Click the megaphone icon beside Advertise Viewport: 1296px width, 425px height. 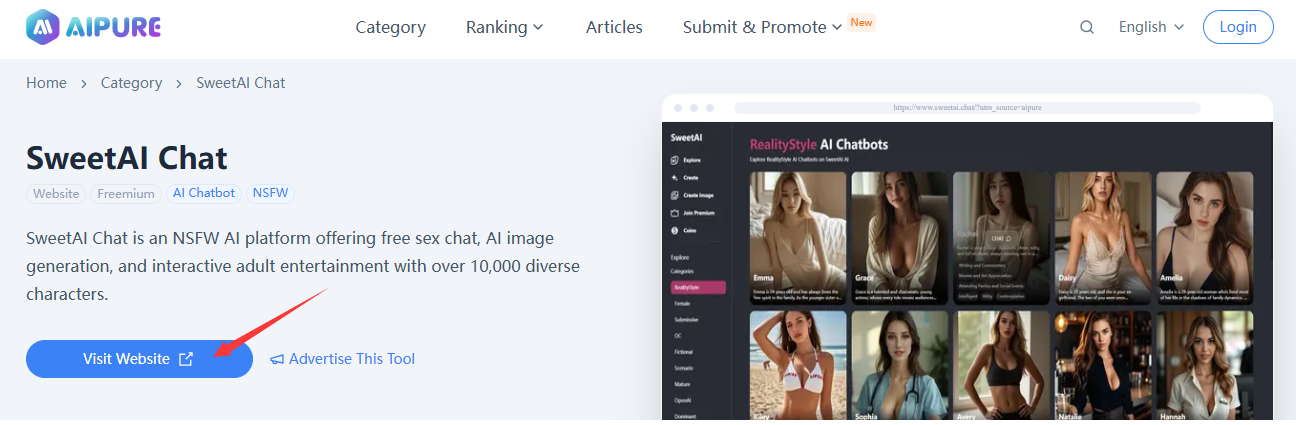277,359
